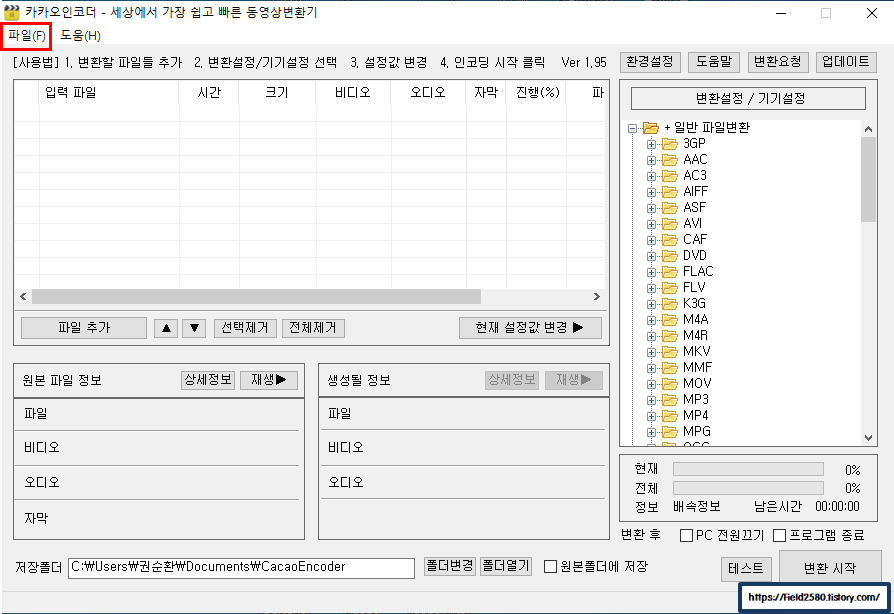Click the 전체 progress bar

coord(748,488)
